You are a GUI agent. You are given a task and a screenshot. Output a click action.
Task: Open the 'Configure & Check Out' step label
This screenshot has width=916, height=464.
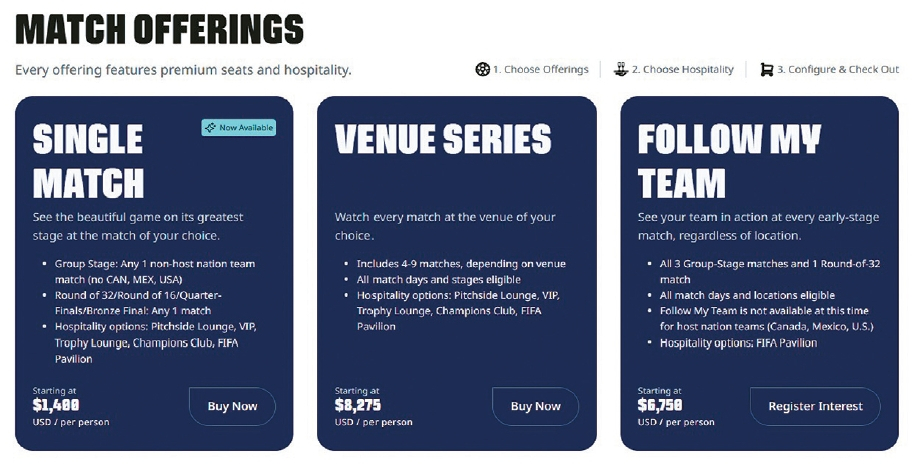click(838, 70)
